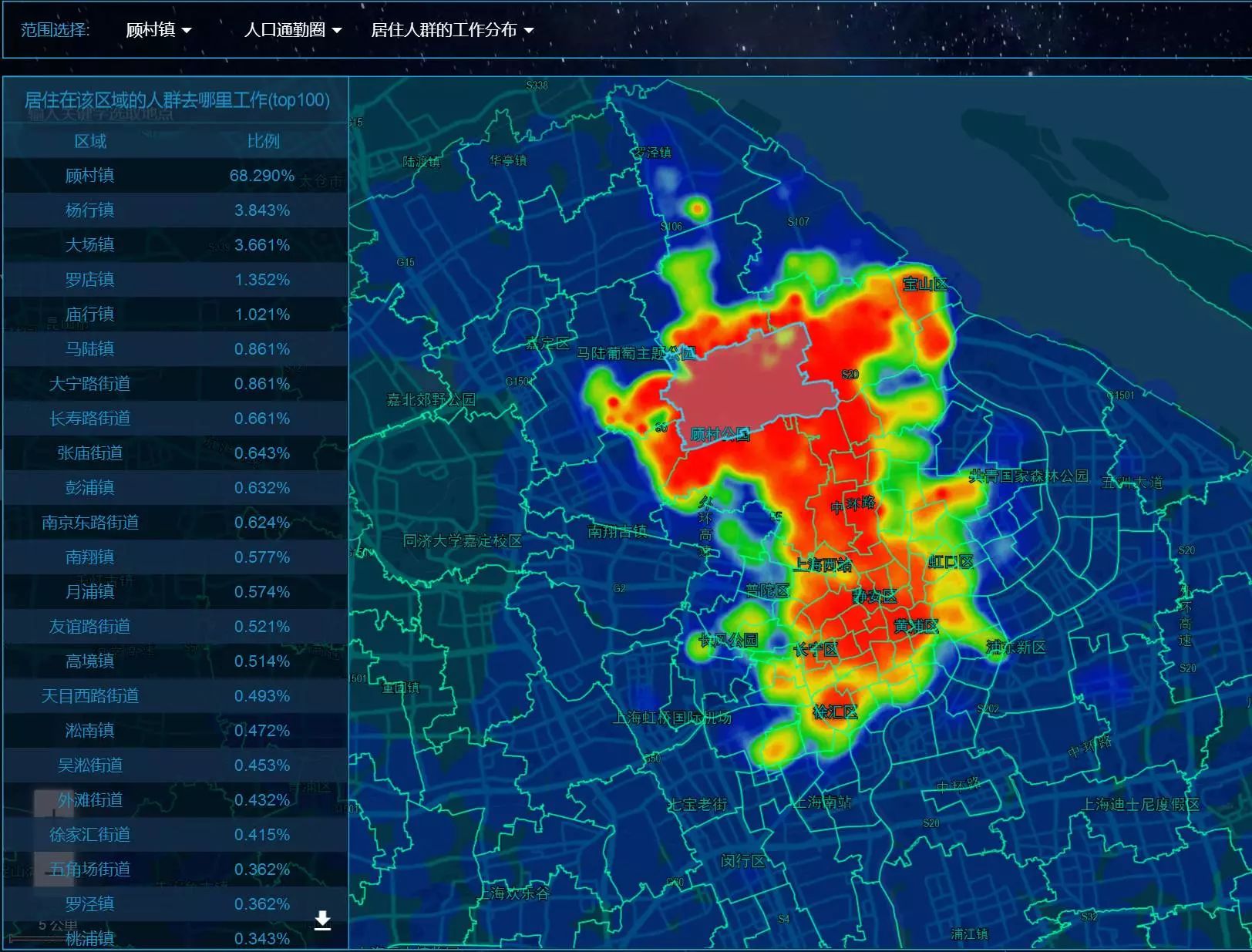1252x952 pixels.
Task: Click the 嘉北郊野公园 map label
Action: [x=431, y=399]
